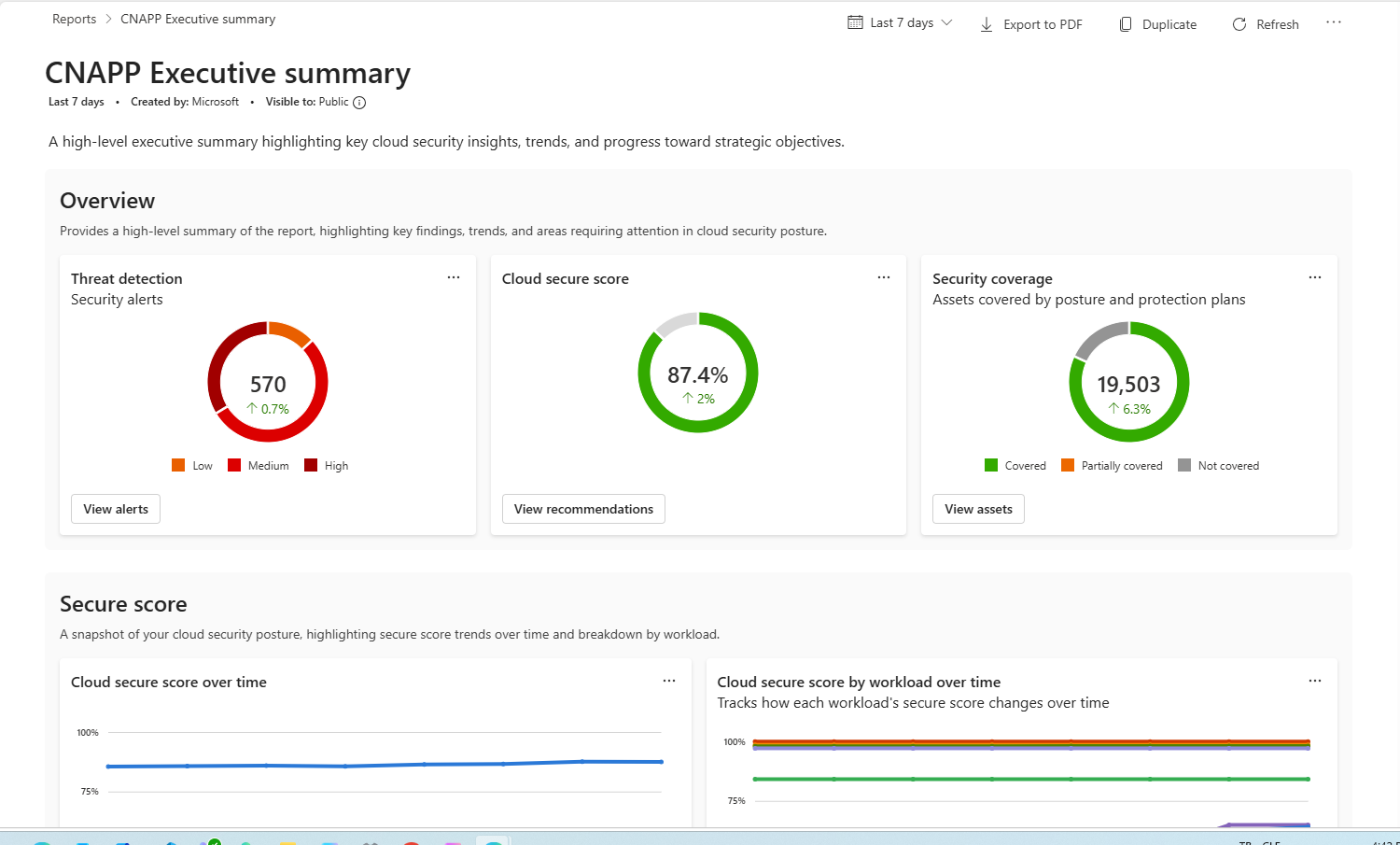
Task: Open Security coverage card ellipsis menu
Action: (1315, 277)
